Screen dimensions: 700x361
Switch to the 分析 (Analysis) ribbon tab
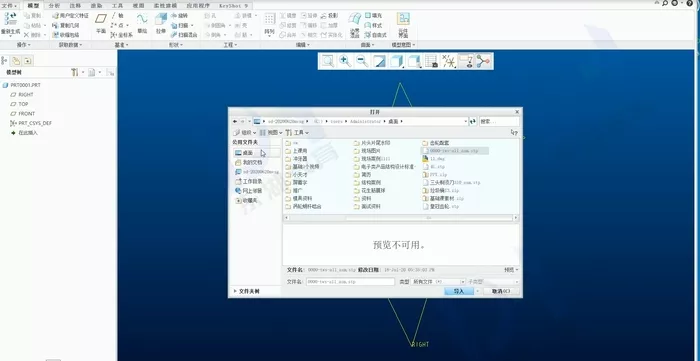pyautogui.click(x=54, y=5)
